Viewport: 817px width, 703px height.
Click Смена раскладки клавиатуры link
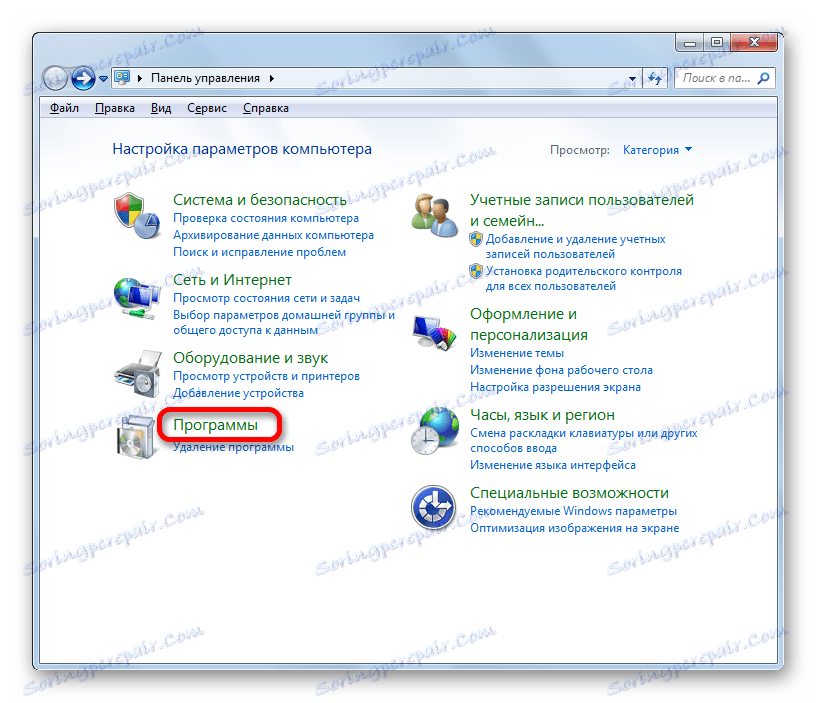[x=584, y=440]
